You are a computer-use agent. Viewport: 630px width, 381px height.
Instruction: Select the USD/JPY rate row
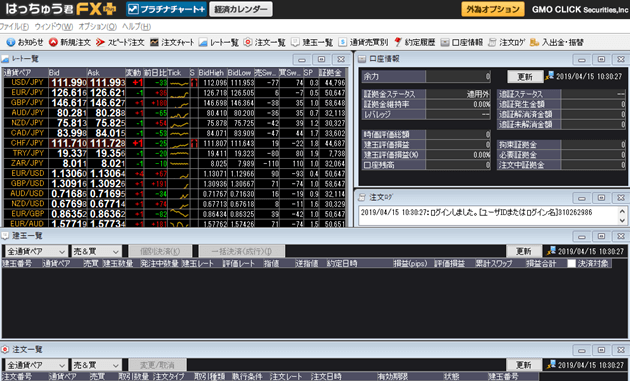174,83
